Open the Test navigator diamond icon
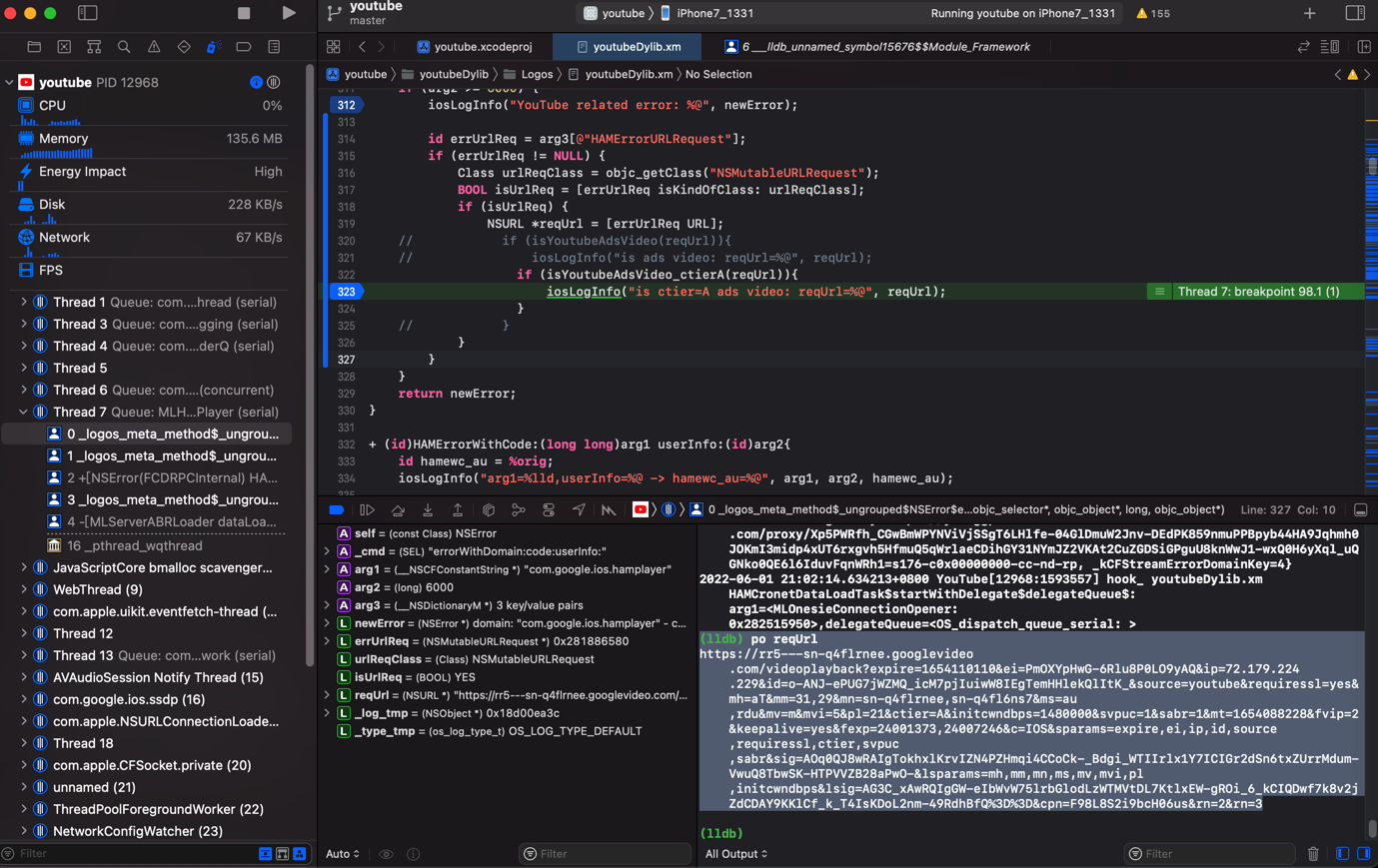 [184, 47]
